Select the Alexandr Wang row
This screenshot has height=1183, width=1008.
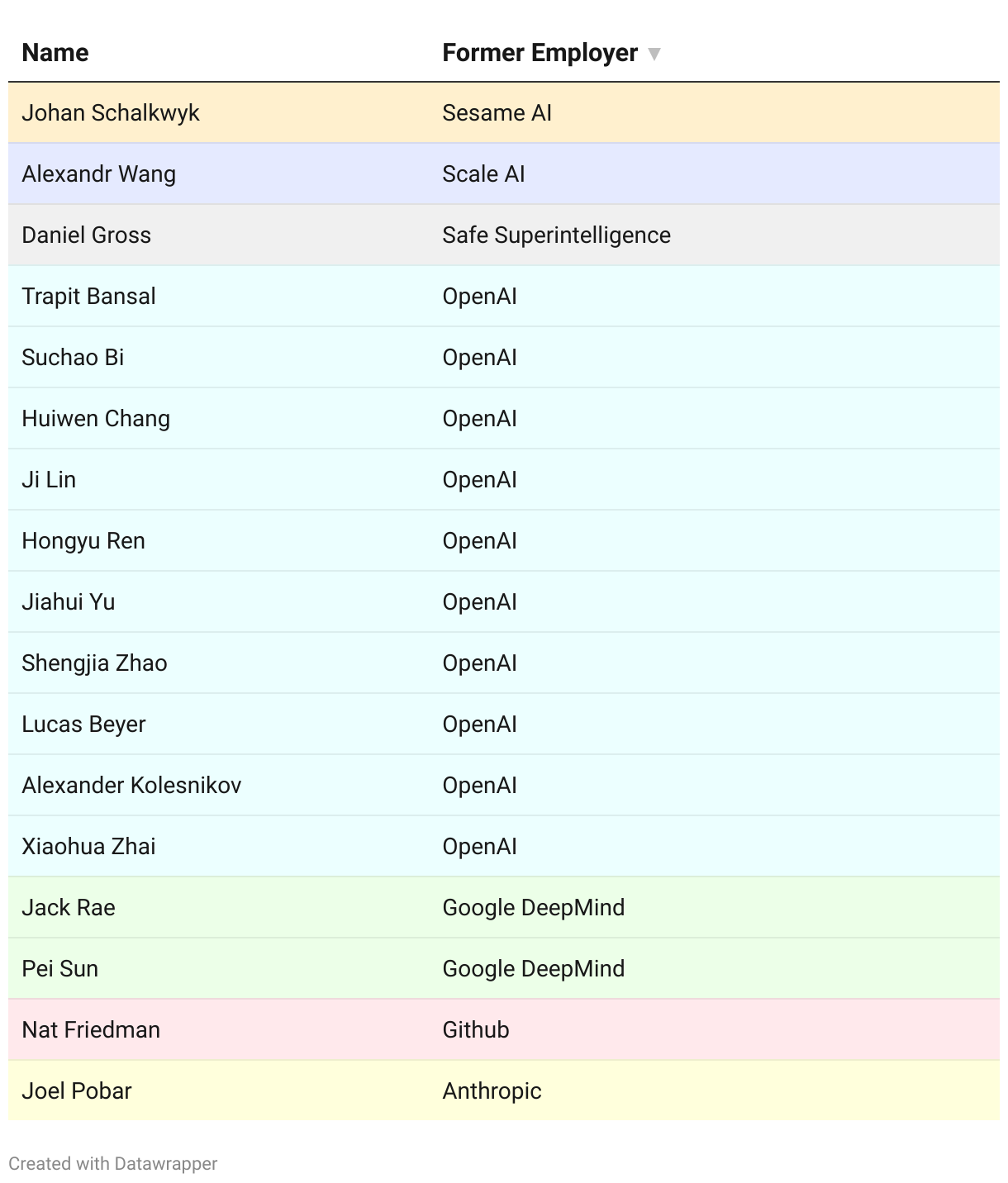(x=504, y=173)
